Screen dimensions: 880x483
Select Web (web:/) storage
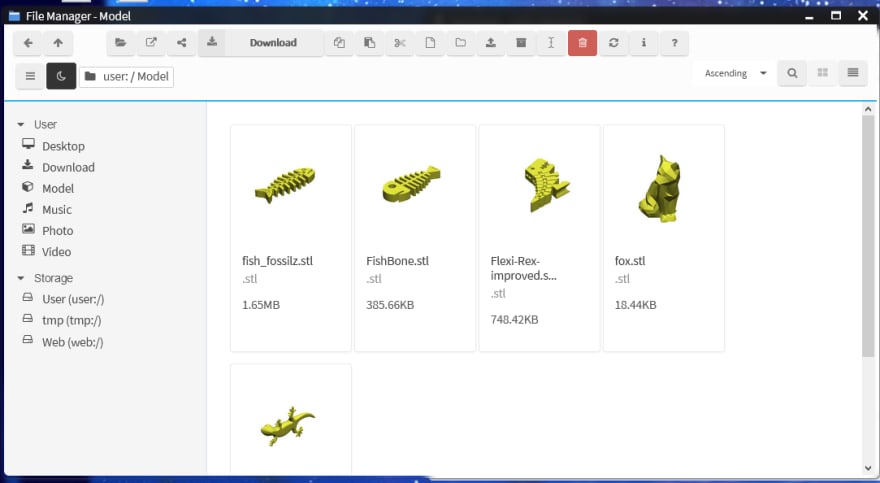(x=63, y=342)
